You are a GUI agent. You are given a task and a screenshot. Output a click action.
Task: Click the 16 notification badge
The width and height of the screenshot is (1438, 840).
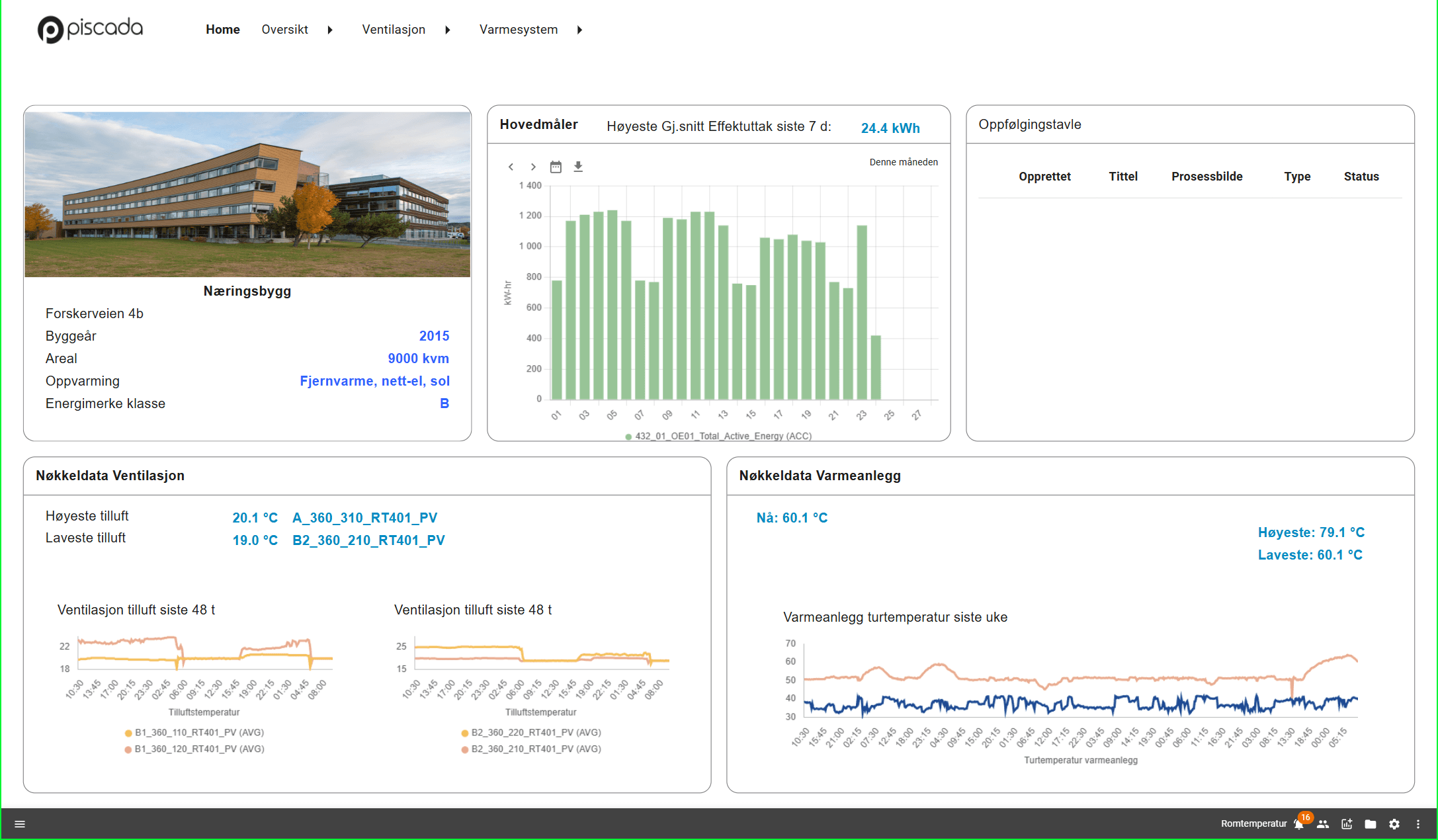(1306, 816)
